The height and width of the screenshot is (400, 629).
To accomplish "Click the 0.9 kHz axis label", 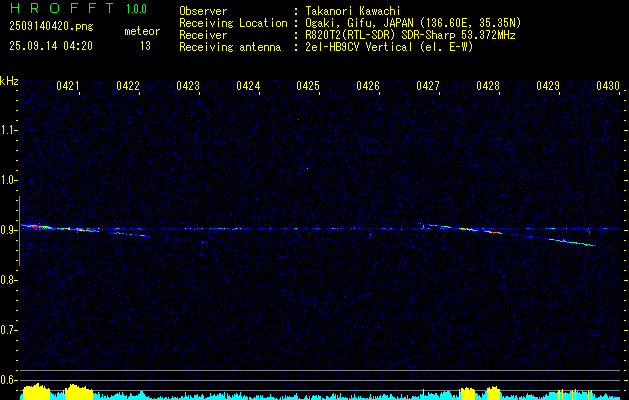I will (x=9, y=229).
